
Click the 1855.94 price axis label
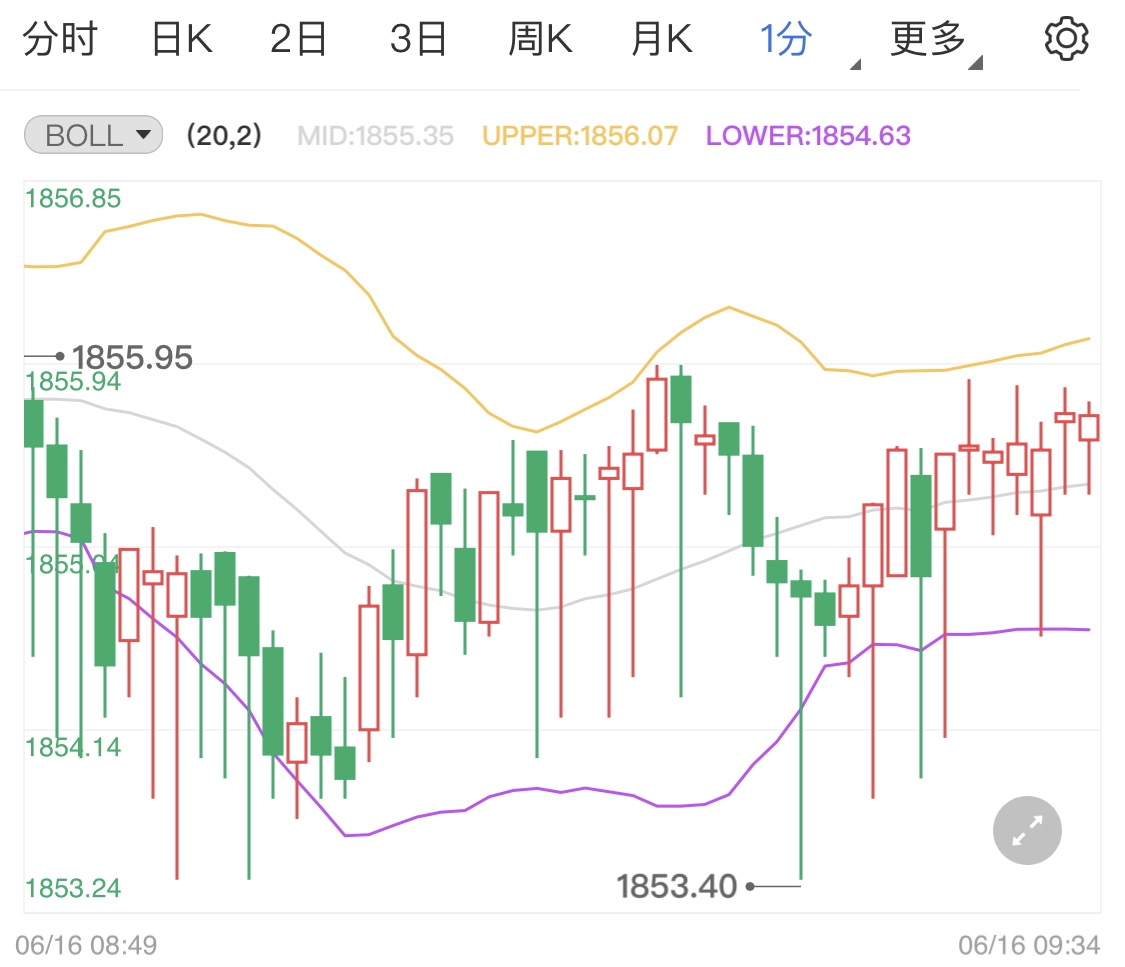click(73, 382)
